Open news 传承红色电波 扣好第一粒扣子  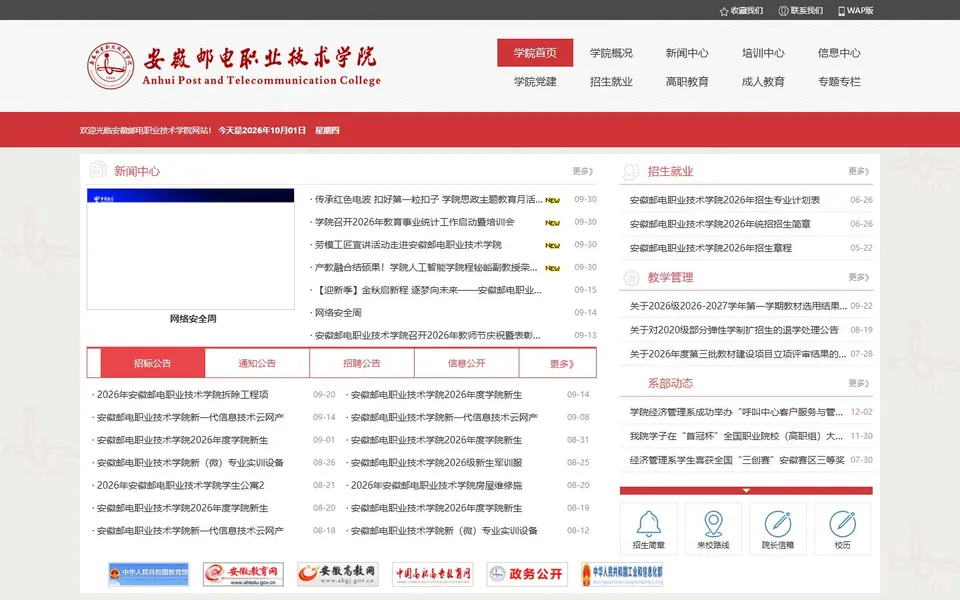click(x=429, y=200)
